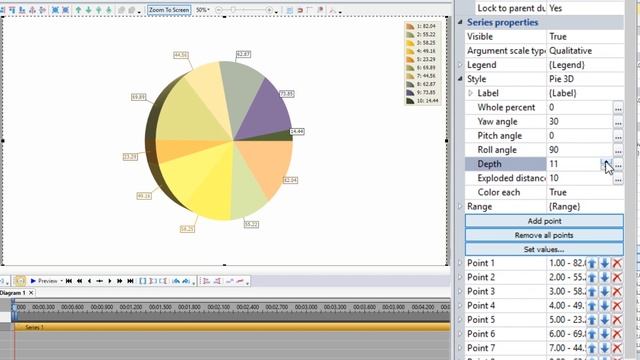Select the Point 4 row label
The width and height of the screenshot is (640, 360).
pos(481,306)
